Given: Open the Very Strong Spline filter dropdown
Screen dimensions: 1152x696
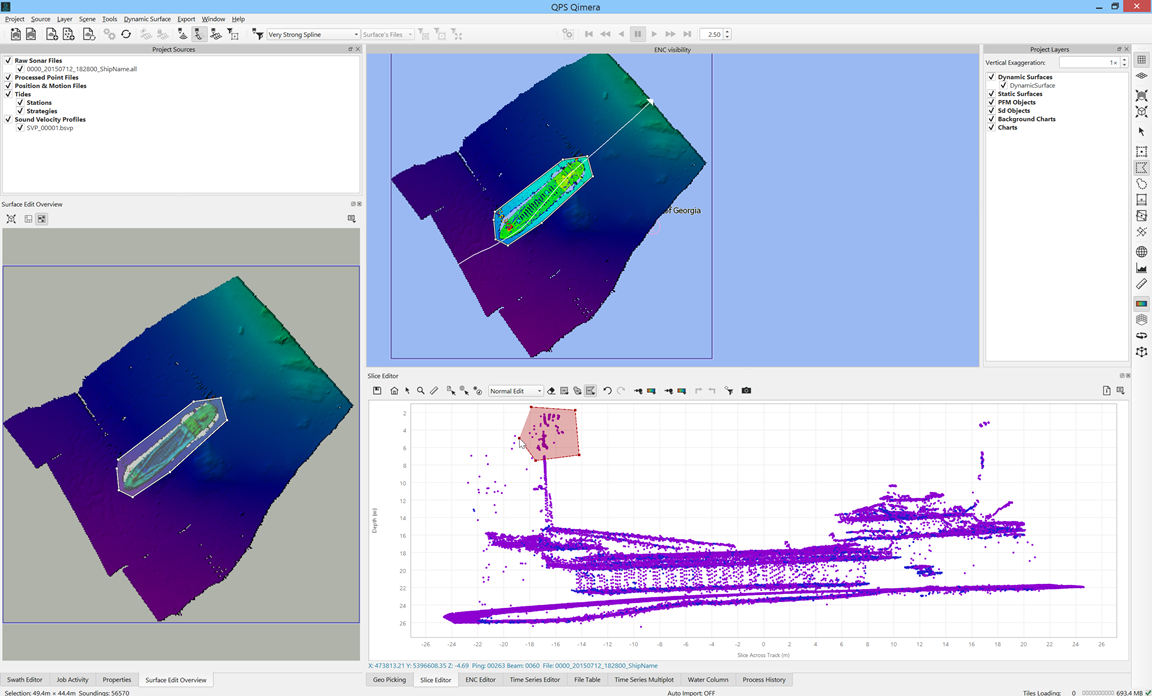Looking at the screenshot, I should click(x=313, y=35).
